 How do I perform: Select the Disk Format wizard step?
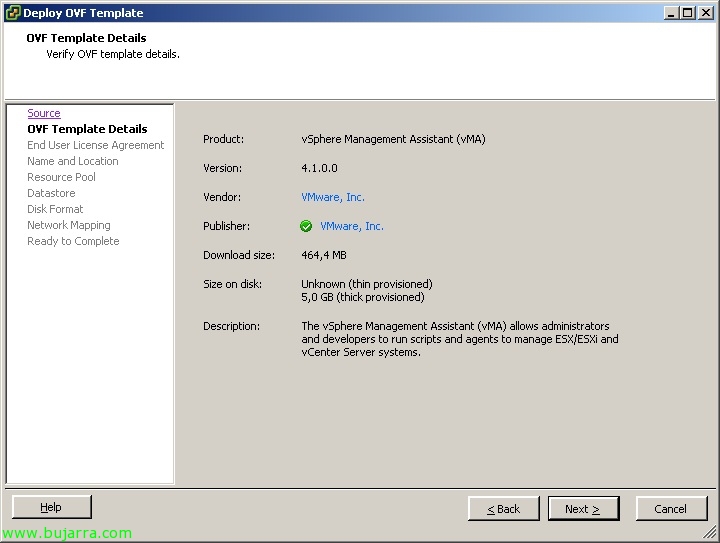pyautogui.click(x=55, y=209)
